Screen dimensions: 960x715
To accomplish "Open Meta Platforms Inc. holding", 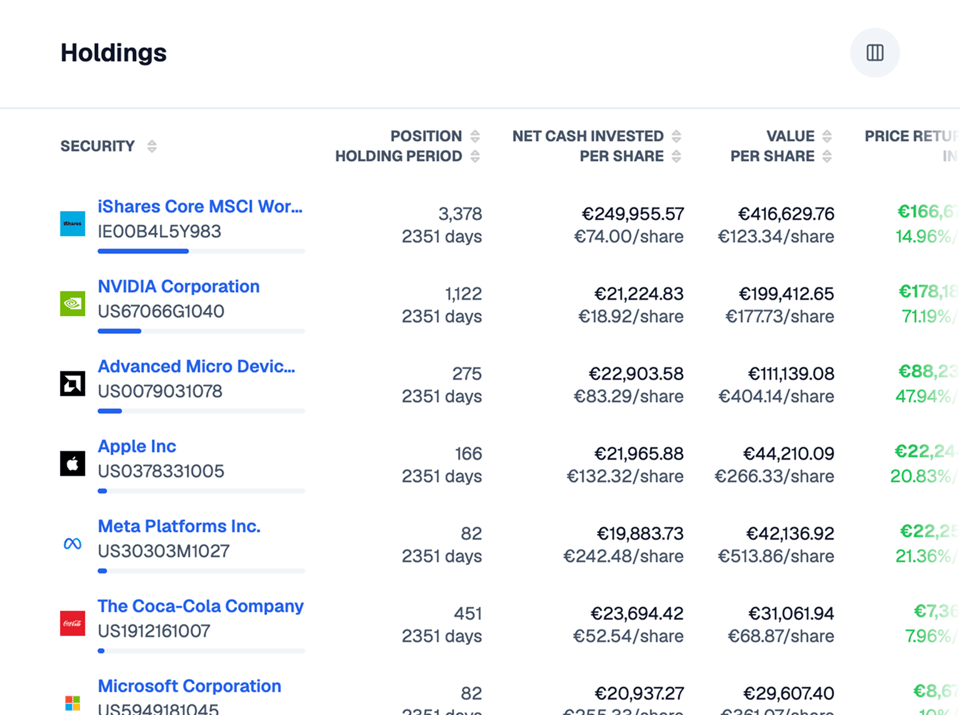I will click(179, 526).
